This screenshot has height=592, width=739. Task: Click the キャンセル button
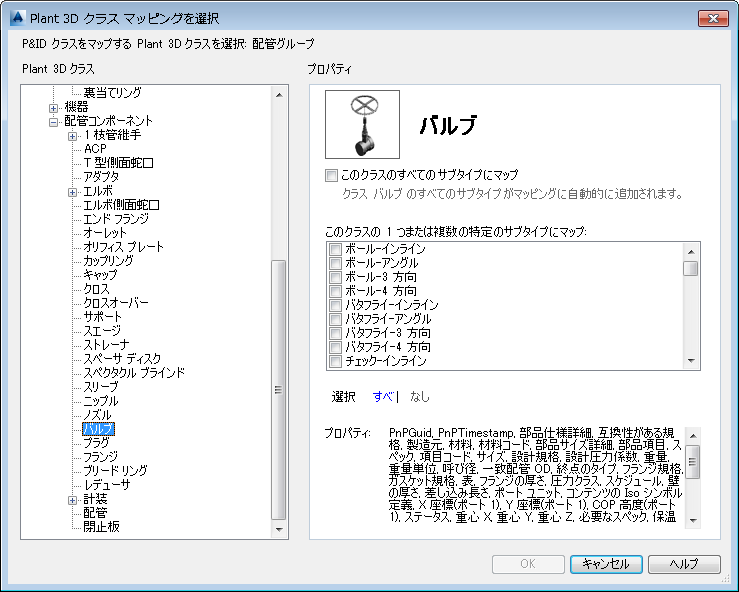[606, 564]
